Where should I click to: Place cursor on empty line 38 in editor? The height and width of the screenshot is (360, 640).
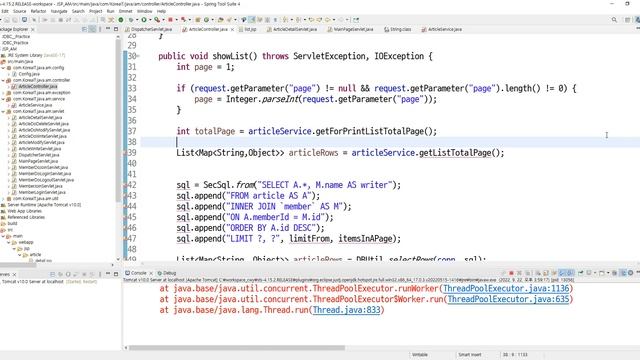coord(390,142)
